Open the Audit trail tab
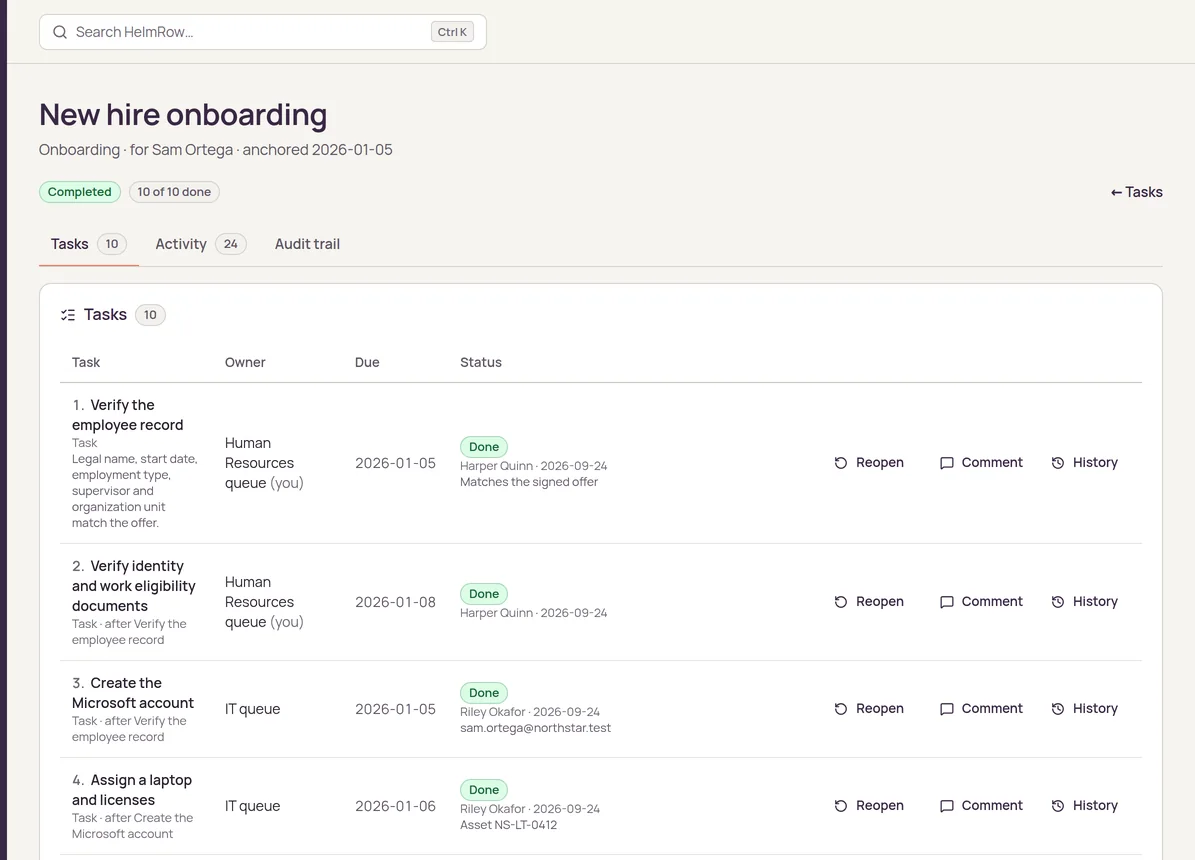The image size is (1195, 860). 307,244
